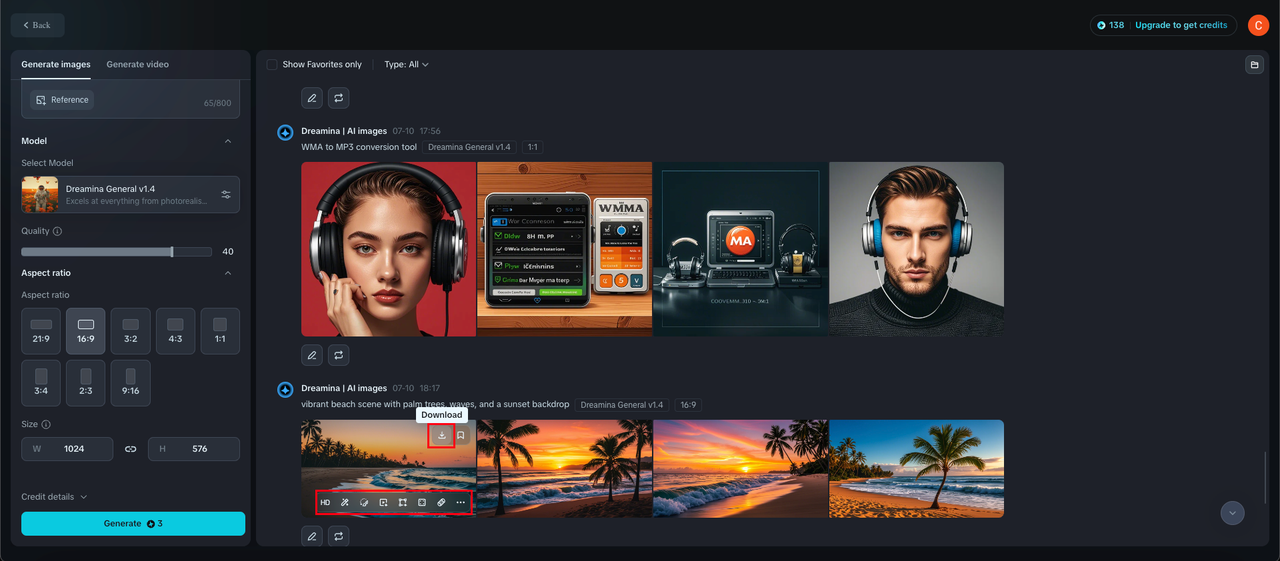Open the inpaint palette tool
This screenshot has width=1280, height=561.
point(364,502)
